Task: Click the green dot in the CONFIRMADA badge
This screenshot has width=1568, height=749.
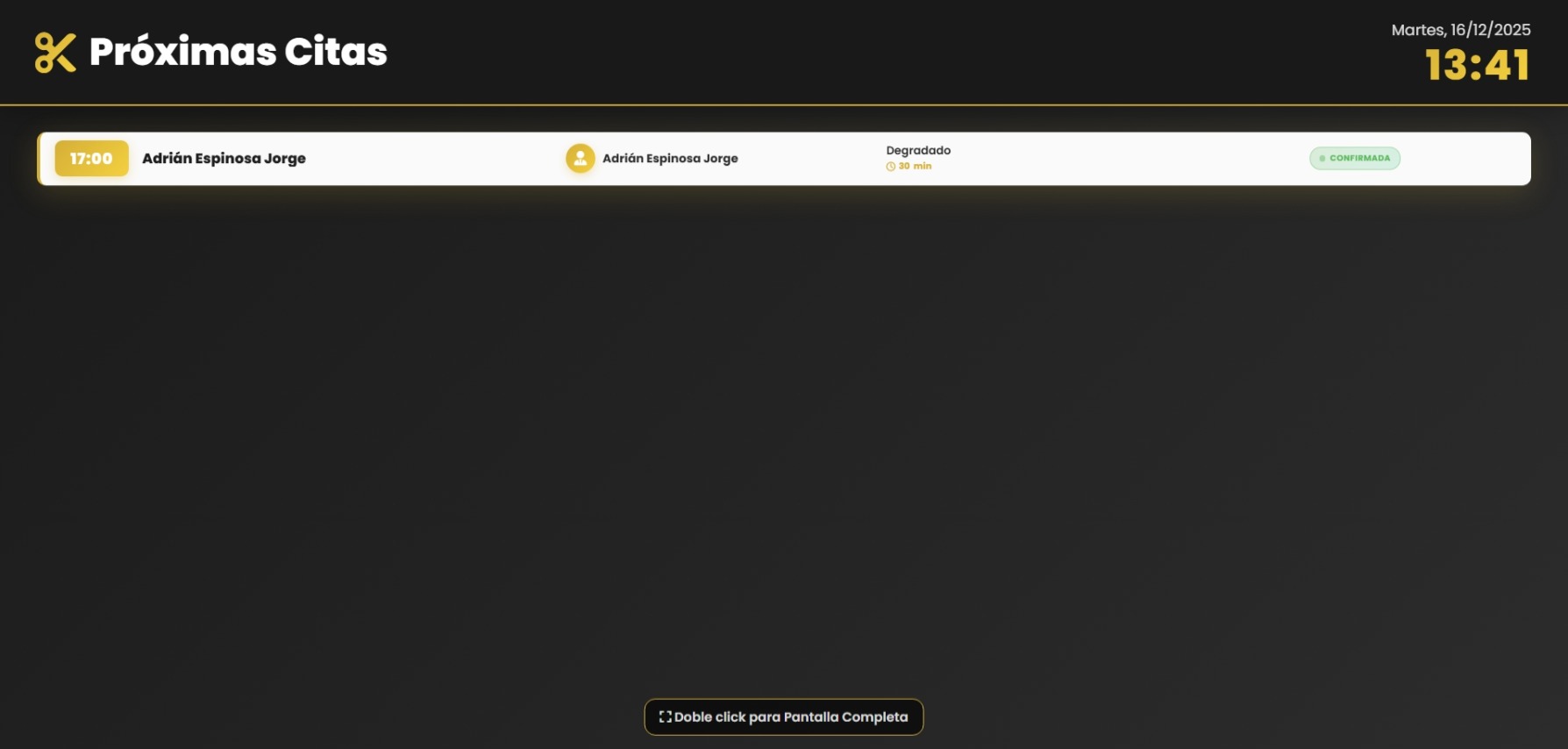Action: coord(1322,159)
